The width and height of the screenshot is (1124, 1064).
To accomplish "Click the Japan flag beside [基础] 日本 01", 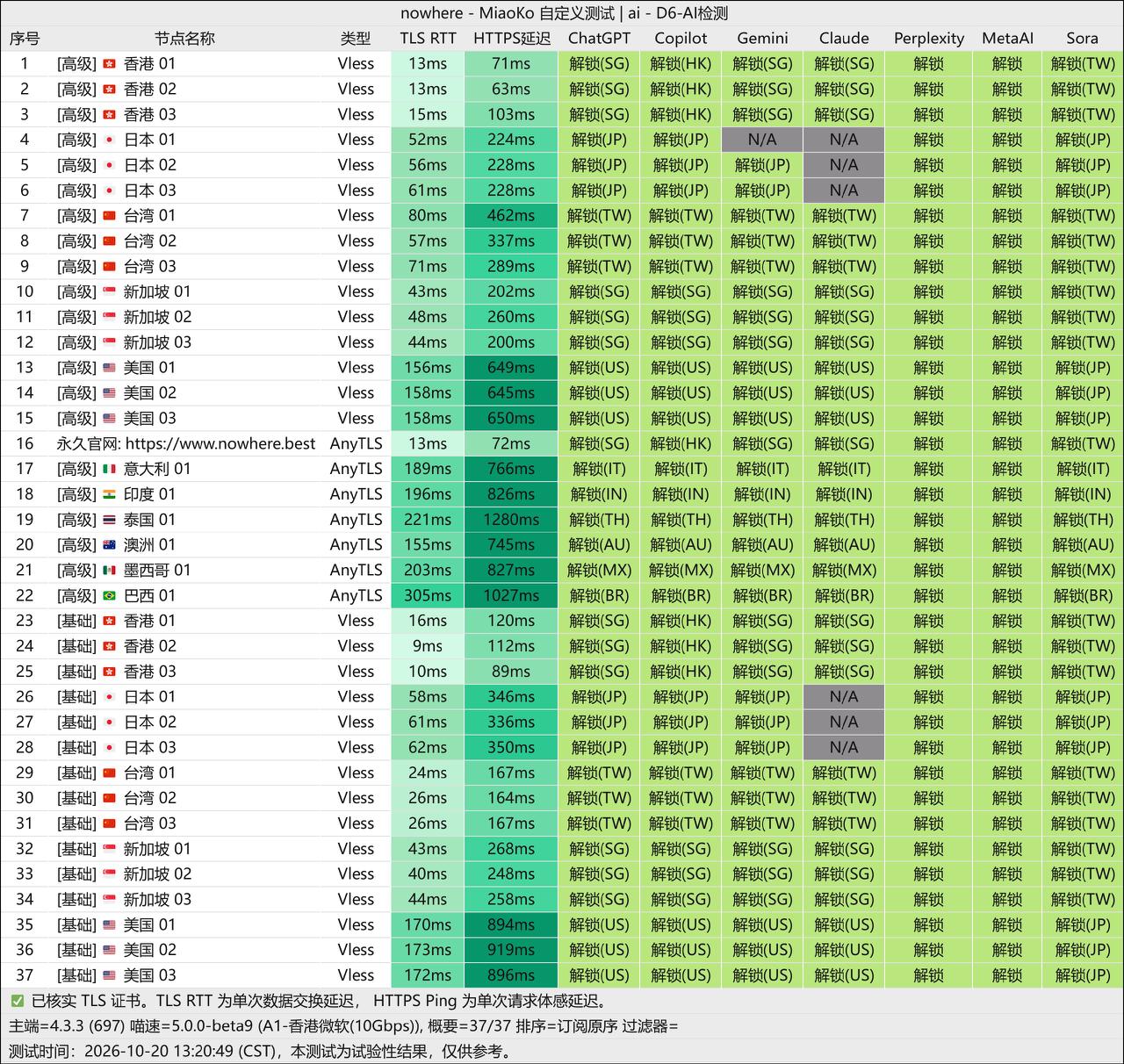I will (110, 697).
